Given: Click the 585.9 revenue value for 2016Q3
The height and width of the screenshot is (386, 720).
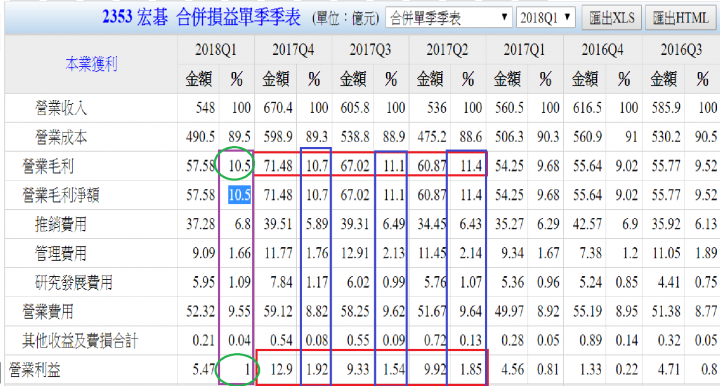Looking at the screenshot, I should (666, 108).
